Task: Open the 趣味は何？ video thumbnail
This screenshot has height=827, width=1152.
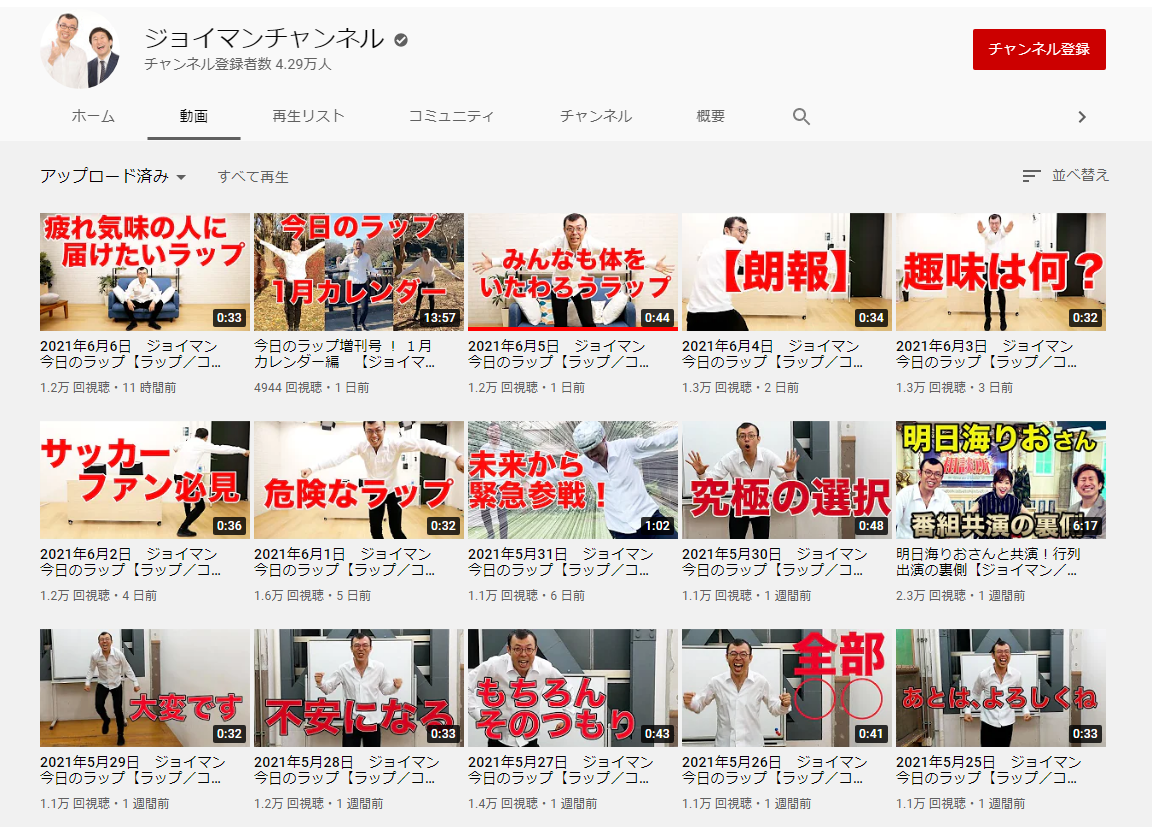Action: (x=1001, y=272)
